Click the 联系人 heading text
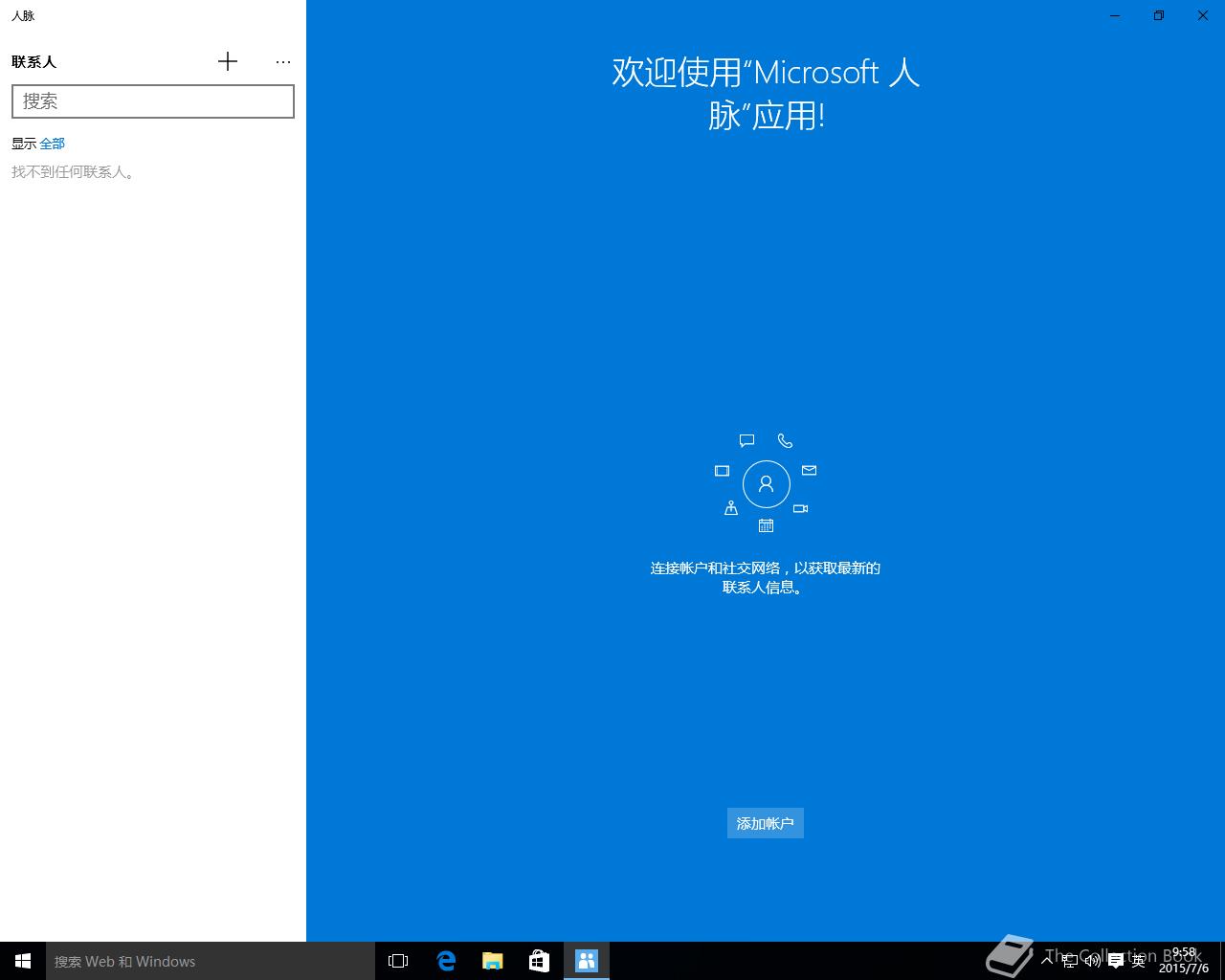The image size is (1225, 980). [x=33, y=62]
